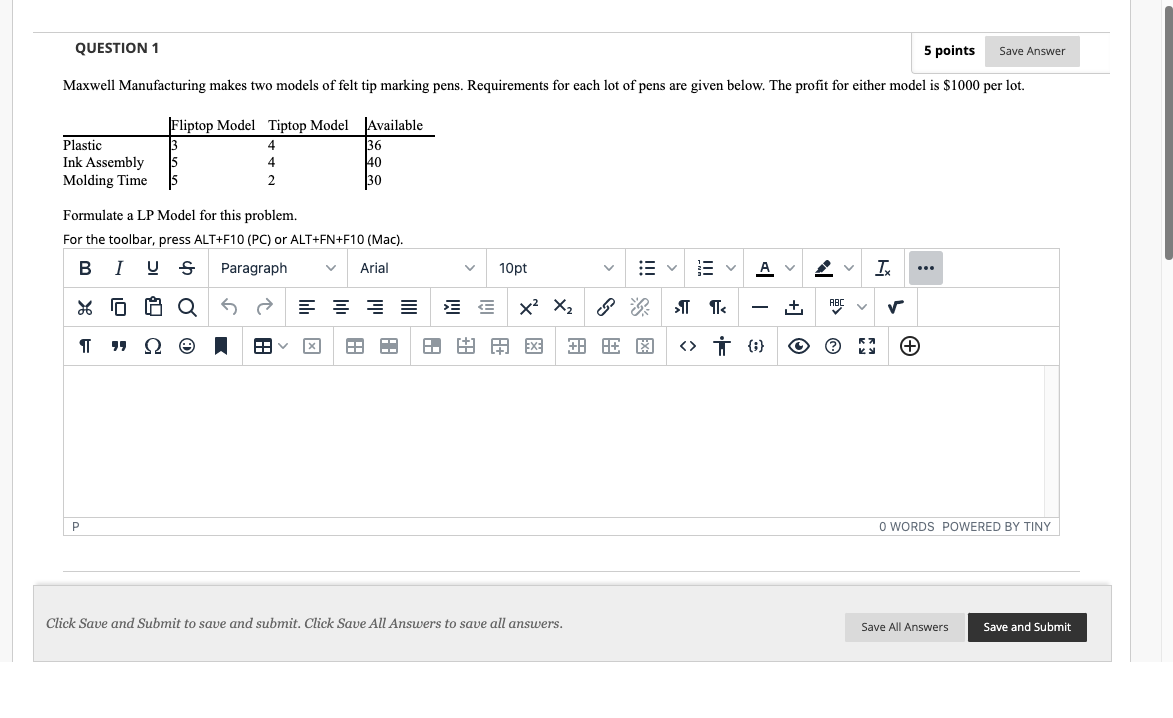This screenshot has width=1173, height=718.
Task: Collapse the toolbar with three-dots button
Action: point(925,268)
